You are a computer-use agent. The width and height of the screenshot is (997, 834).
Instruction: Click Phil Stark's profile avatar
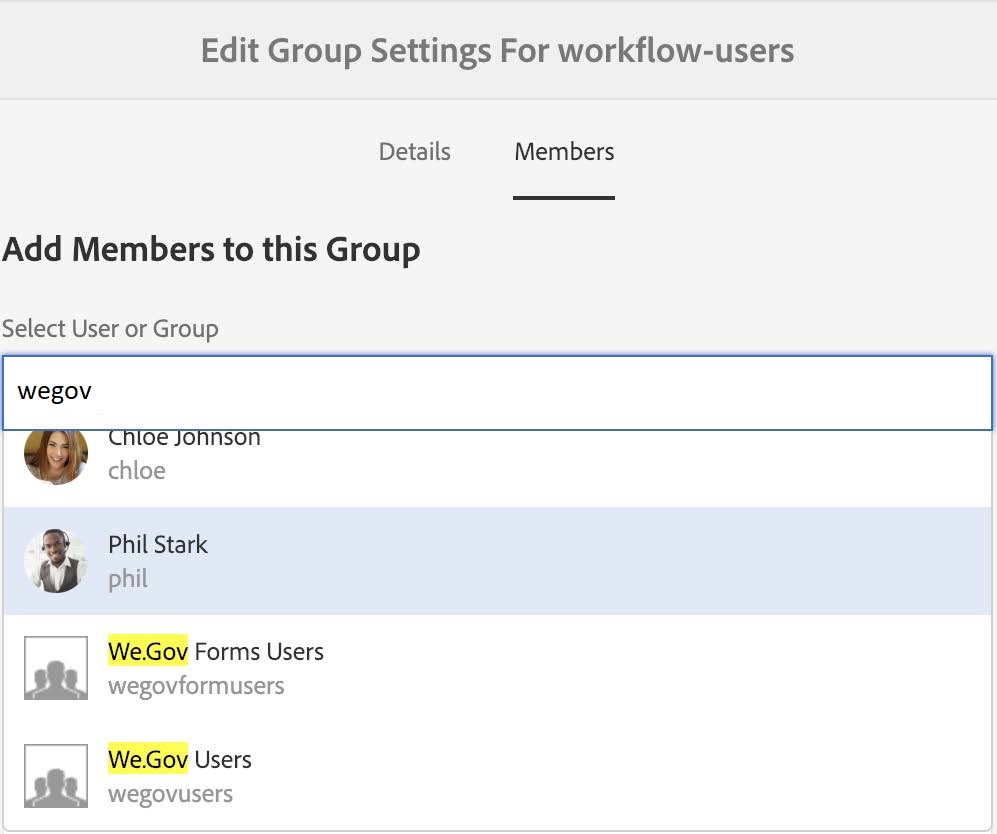click(56, 561)
